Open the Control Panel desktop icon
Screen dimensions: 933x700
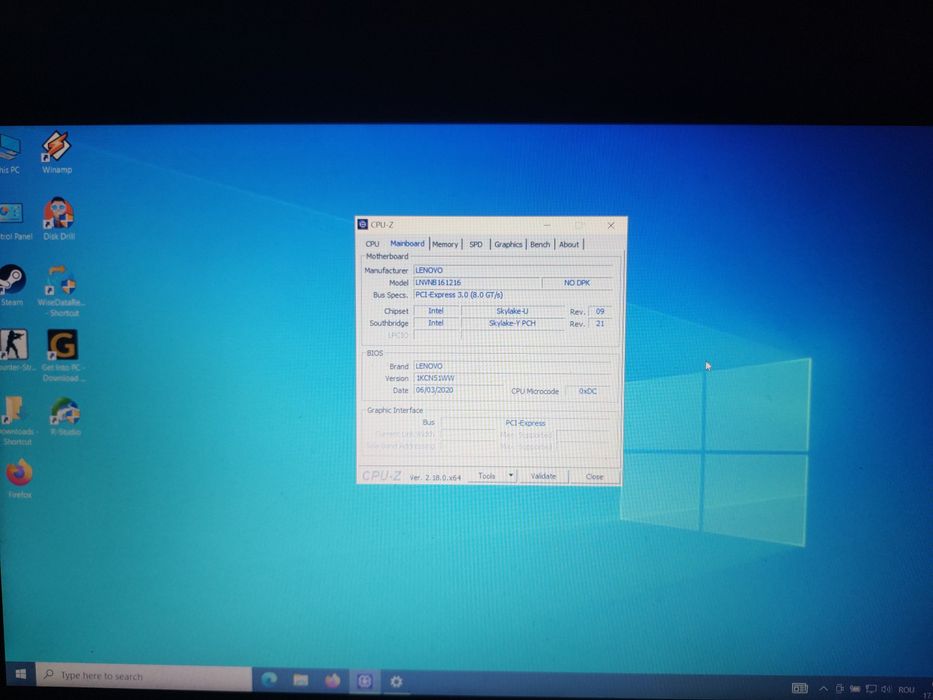[14, 221]
